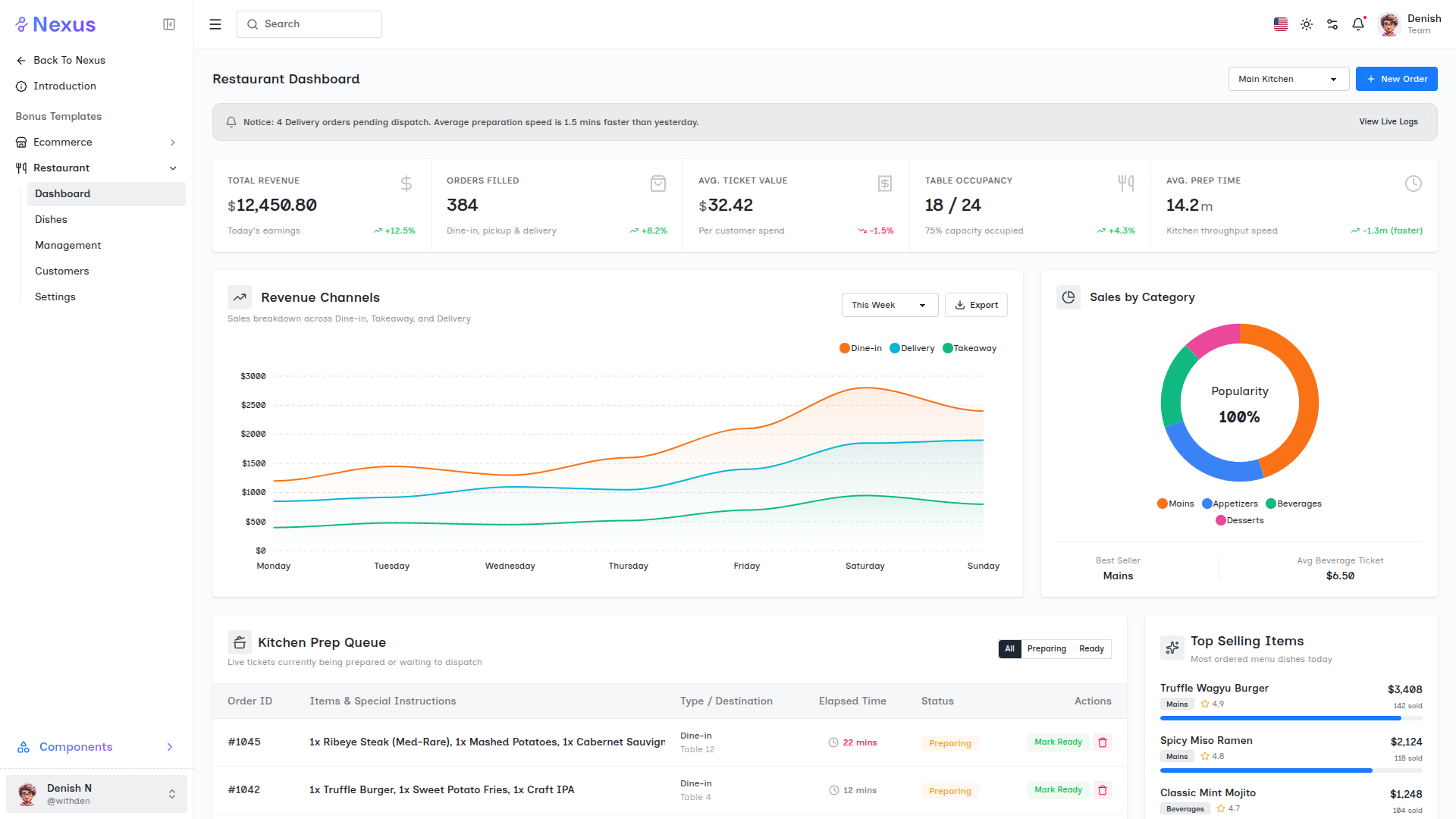Click the Desserts legend color swatch
This screenshot has width=1456, height=819.
1220,520
